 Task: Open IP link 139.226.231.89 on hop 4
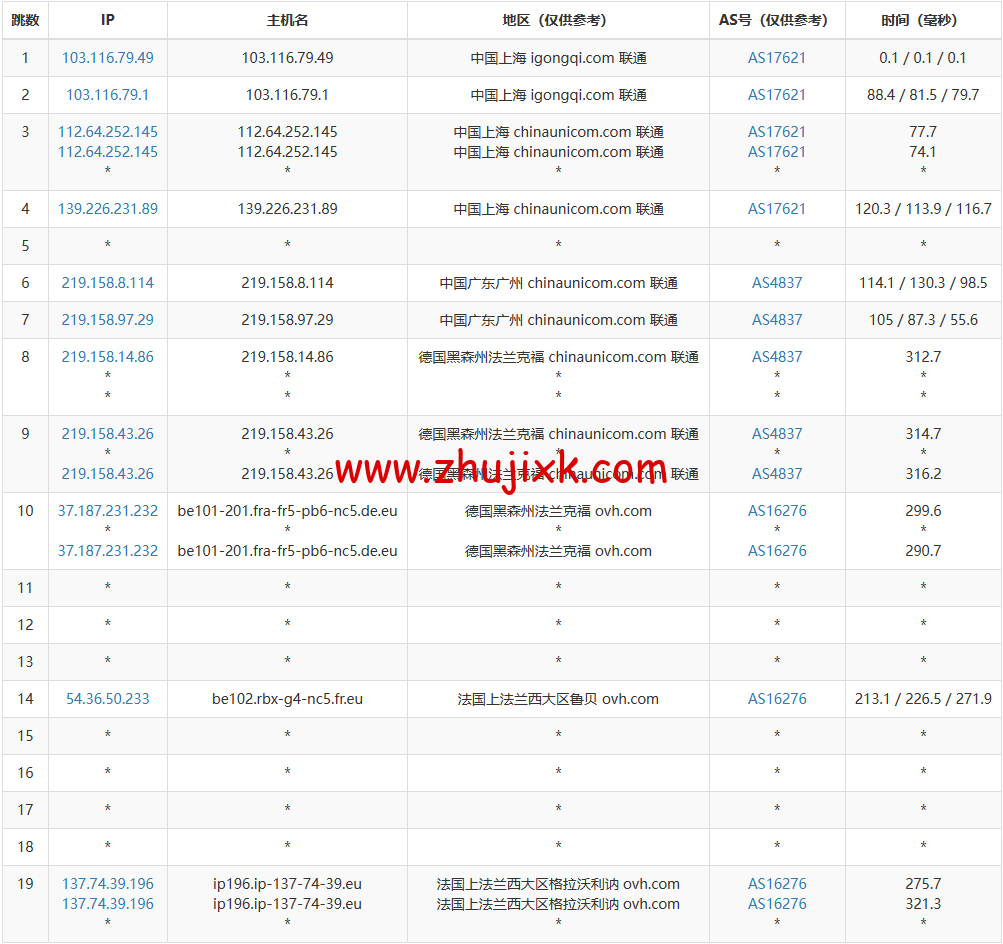coord(107,208)
